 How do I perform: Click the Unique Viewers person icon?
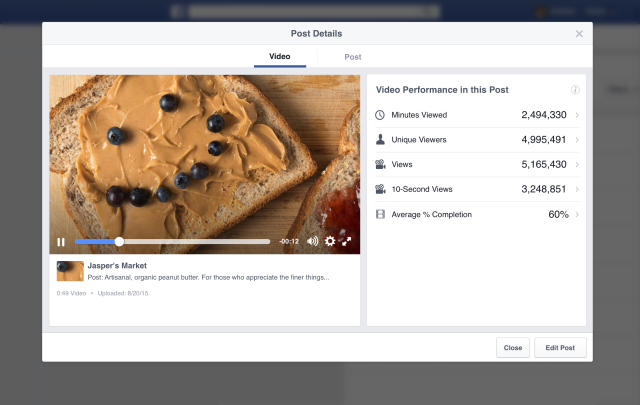click(380, 140)
